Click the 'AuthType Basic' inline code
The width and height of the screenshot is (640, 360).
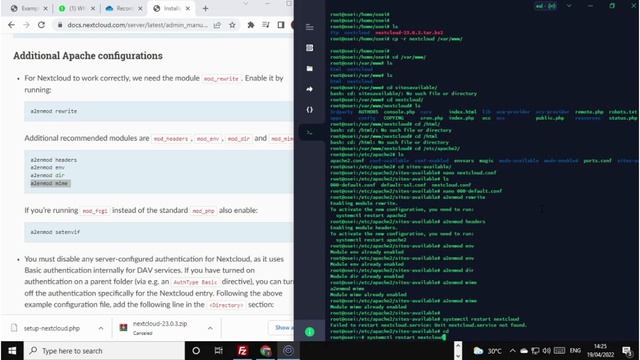tap(195, 282)
